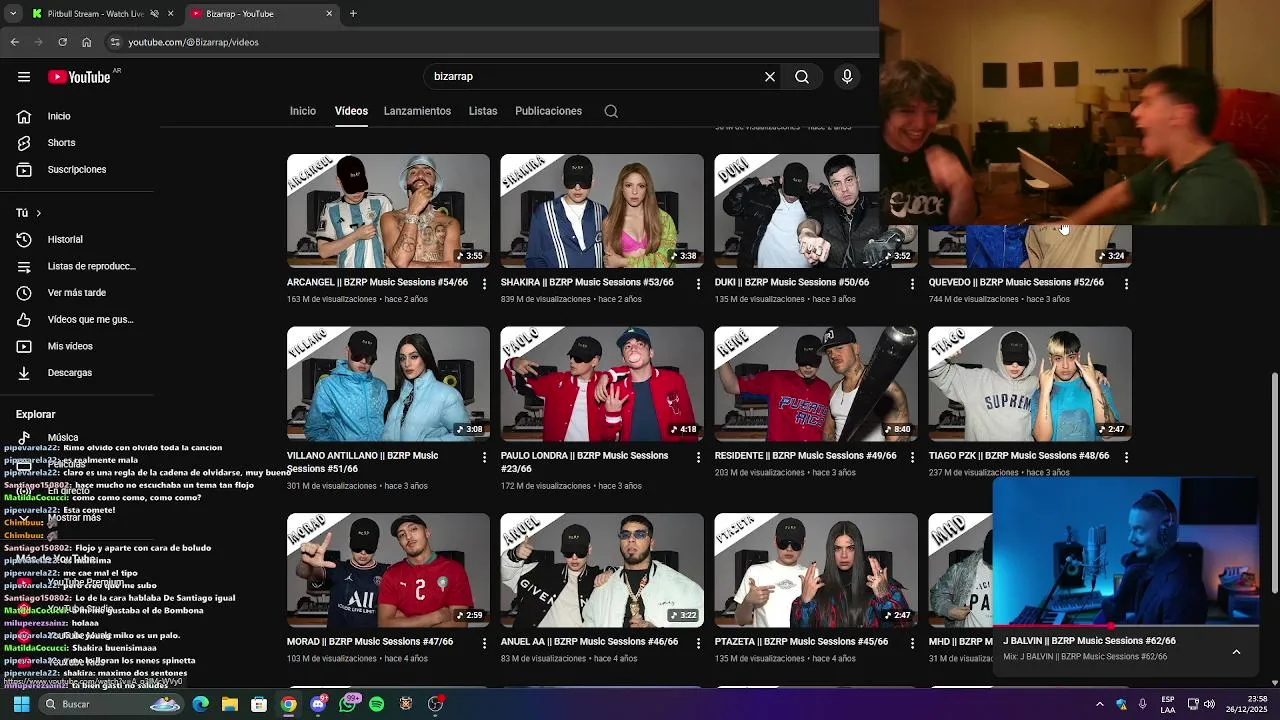The height and width of the screenshot is (720, 1280).
Task: Reload the current page
Action: tap(62, 42)
